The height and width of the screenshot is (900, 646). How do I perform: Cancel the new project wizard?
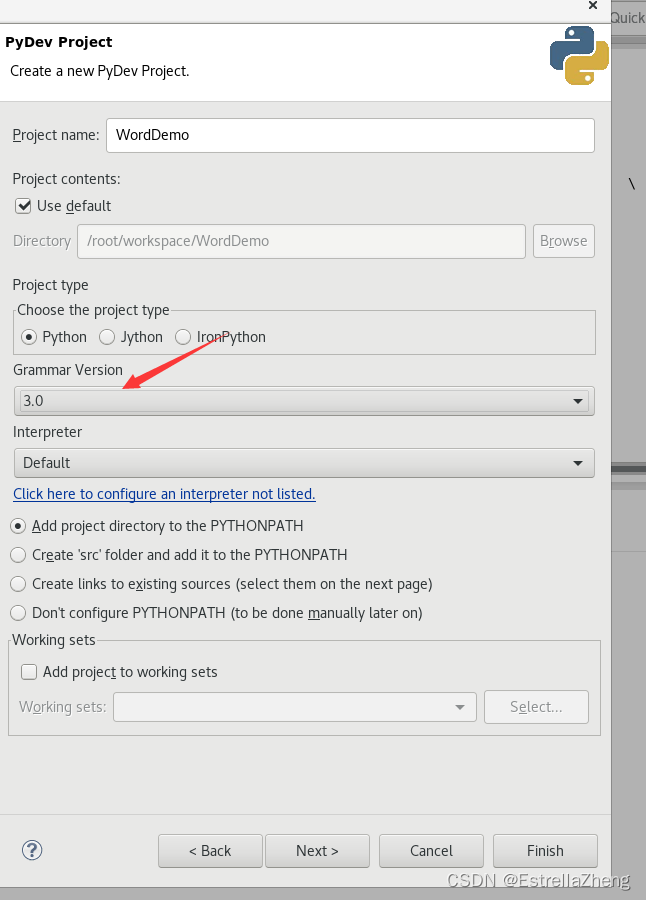pos(431,851)
